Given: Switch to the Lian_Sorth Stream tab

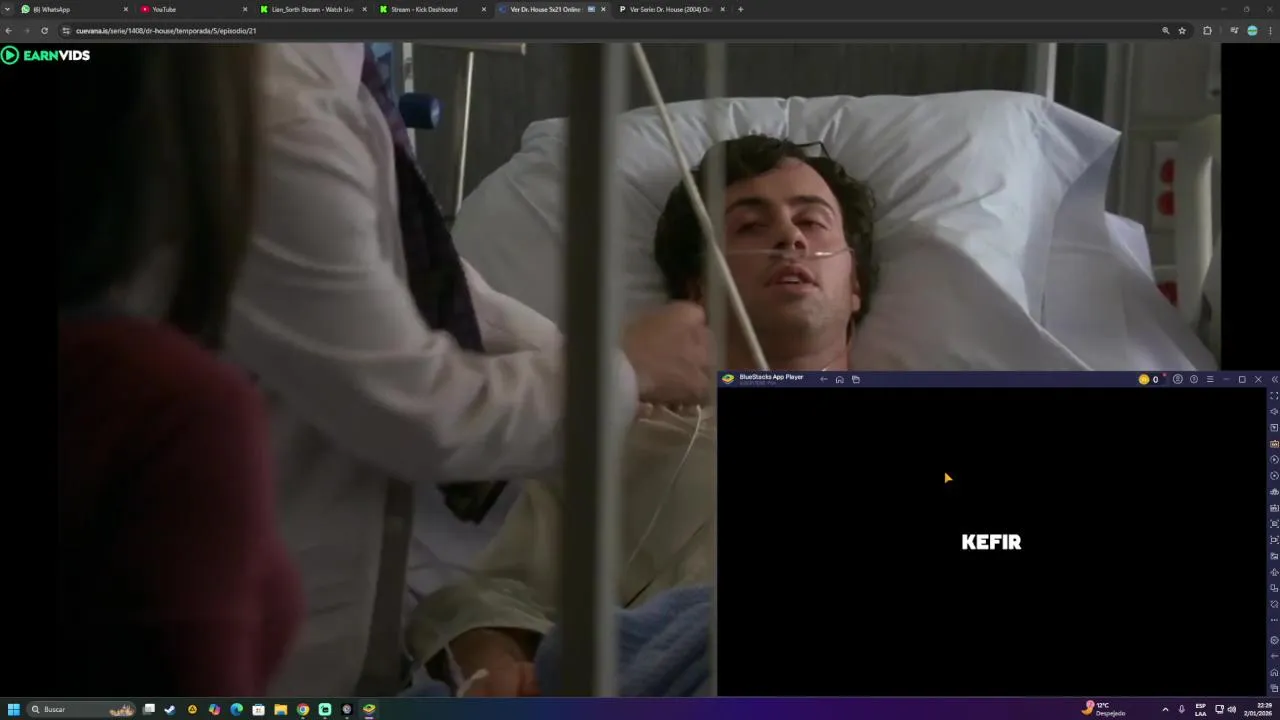Looking at the screenshot, I should point(312,9).
